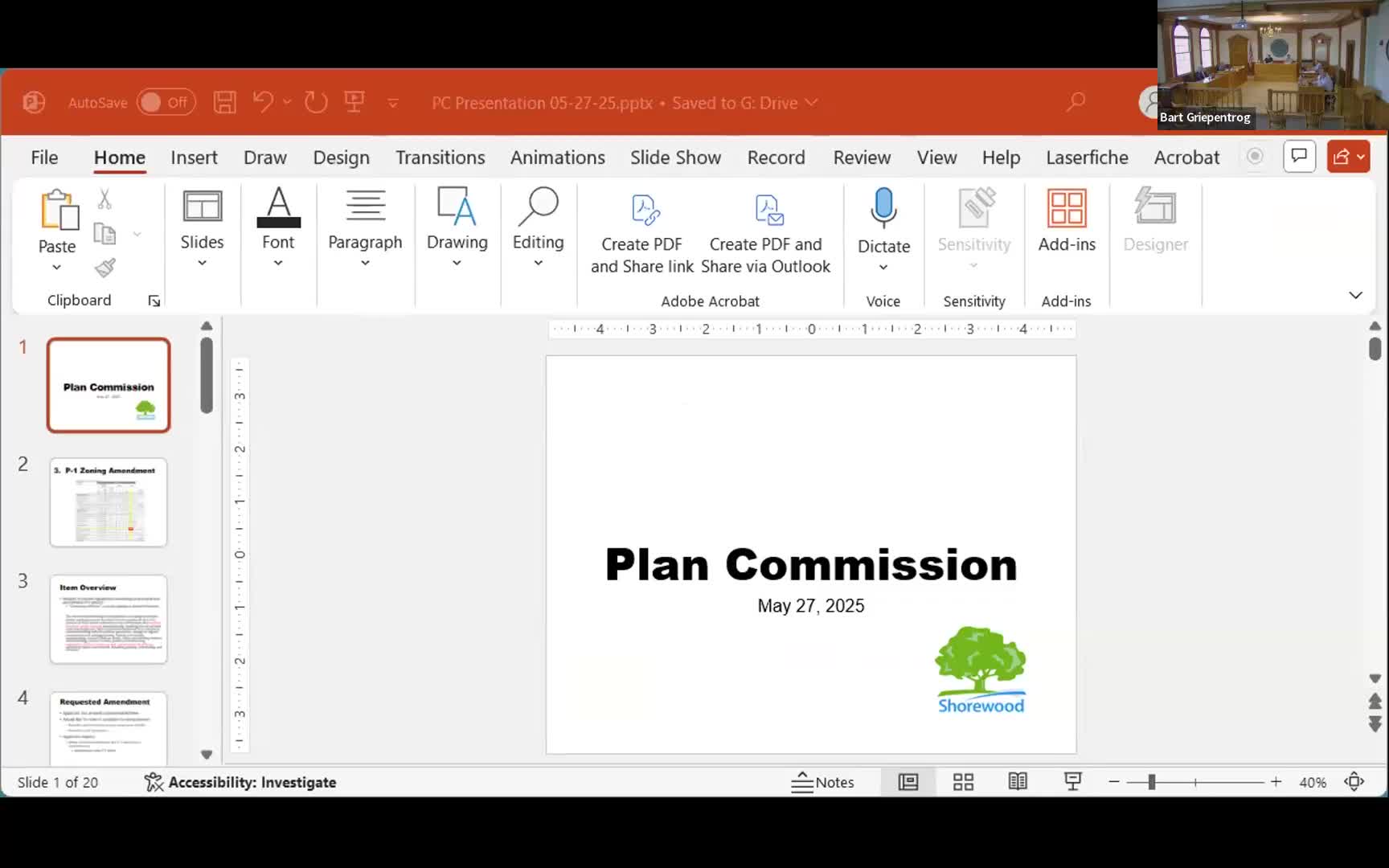Select slide 3 Item Overview thumbnail

pos(109,619)
